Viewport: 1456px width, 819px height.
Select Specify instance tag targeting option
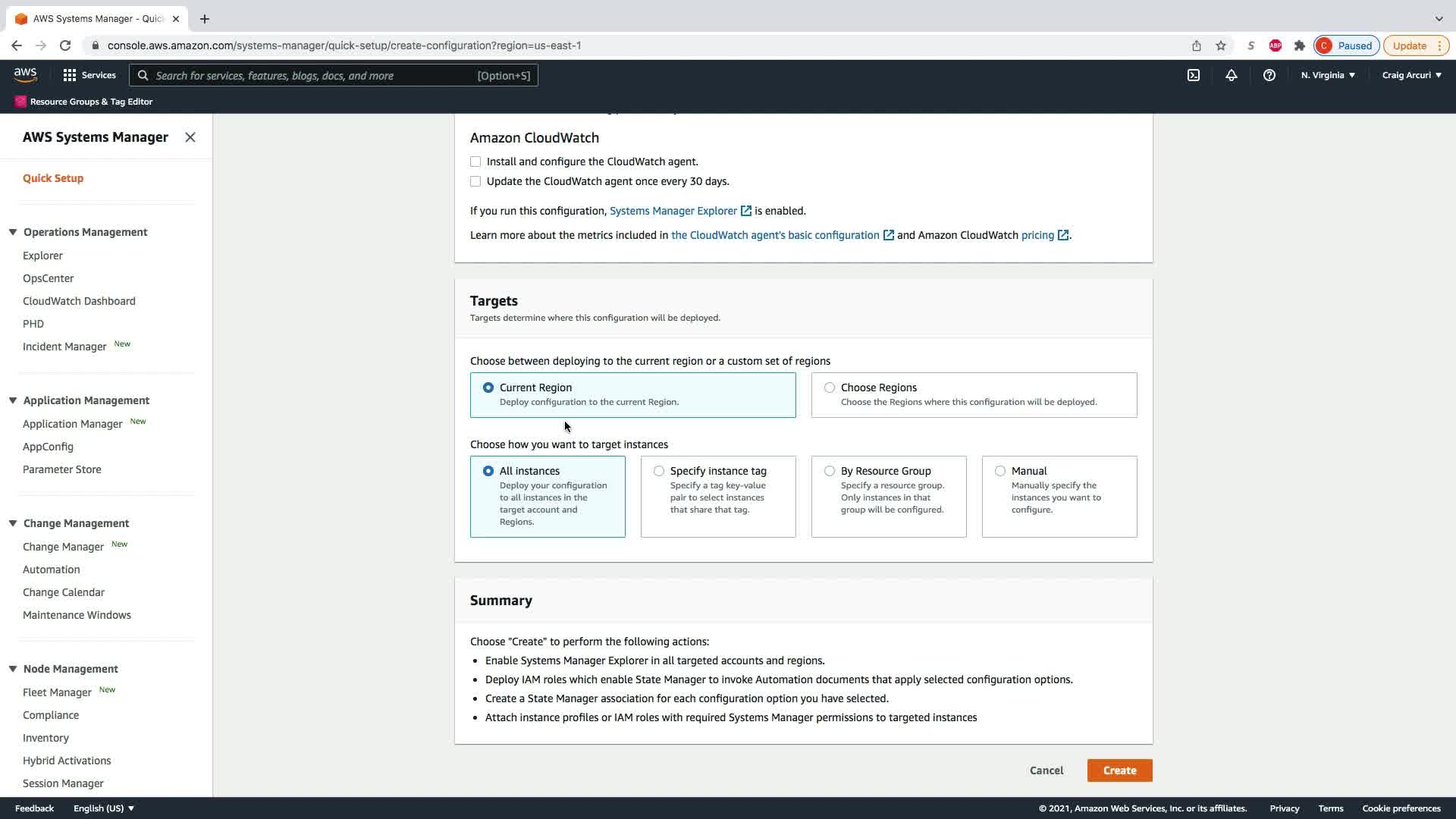[659, 471]
